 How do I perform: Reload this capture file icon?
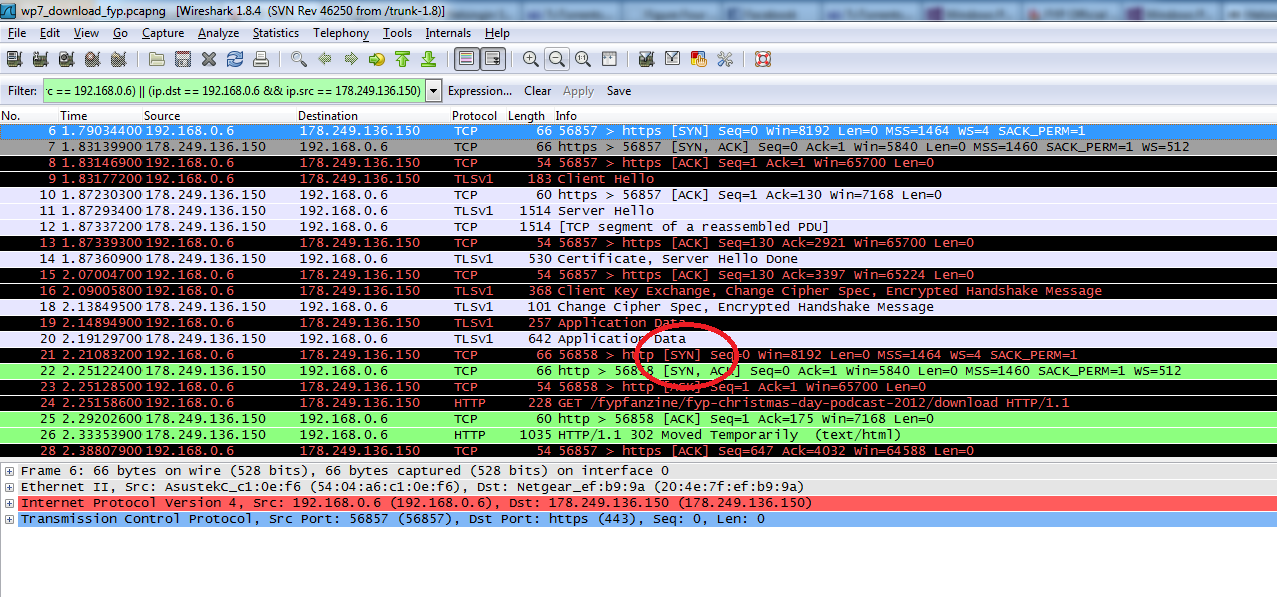click(234, 59)
